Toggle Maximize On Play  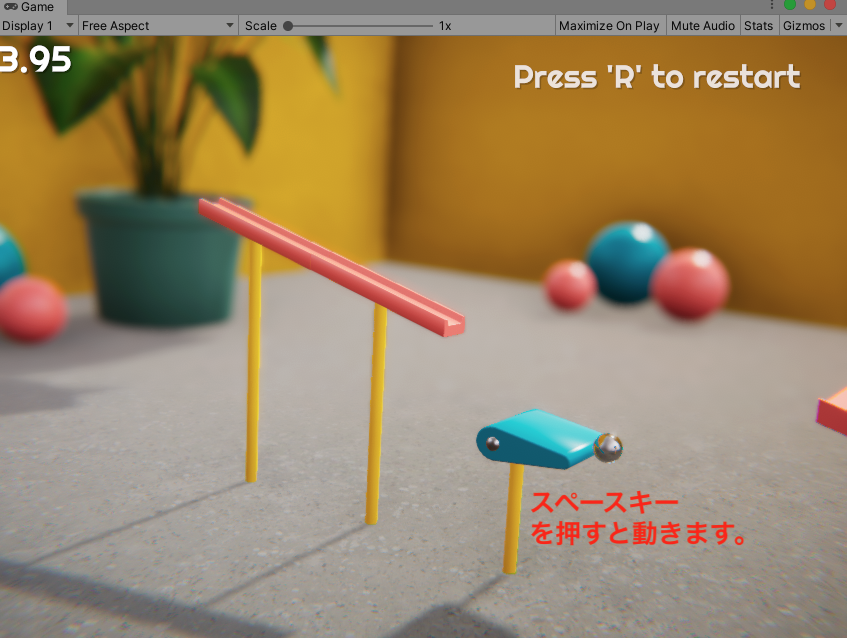point(608,26)
